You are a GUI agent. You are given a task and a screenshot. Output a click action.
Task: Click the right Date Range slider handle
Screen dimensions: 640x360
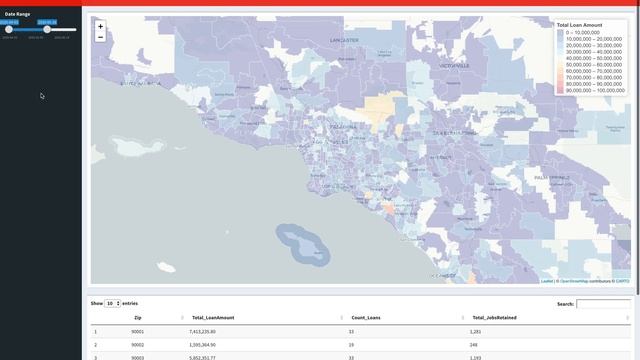point(47,29)
